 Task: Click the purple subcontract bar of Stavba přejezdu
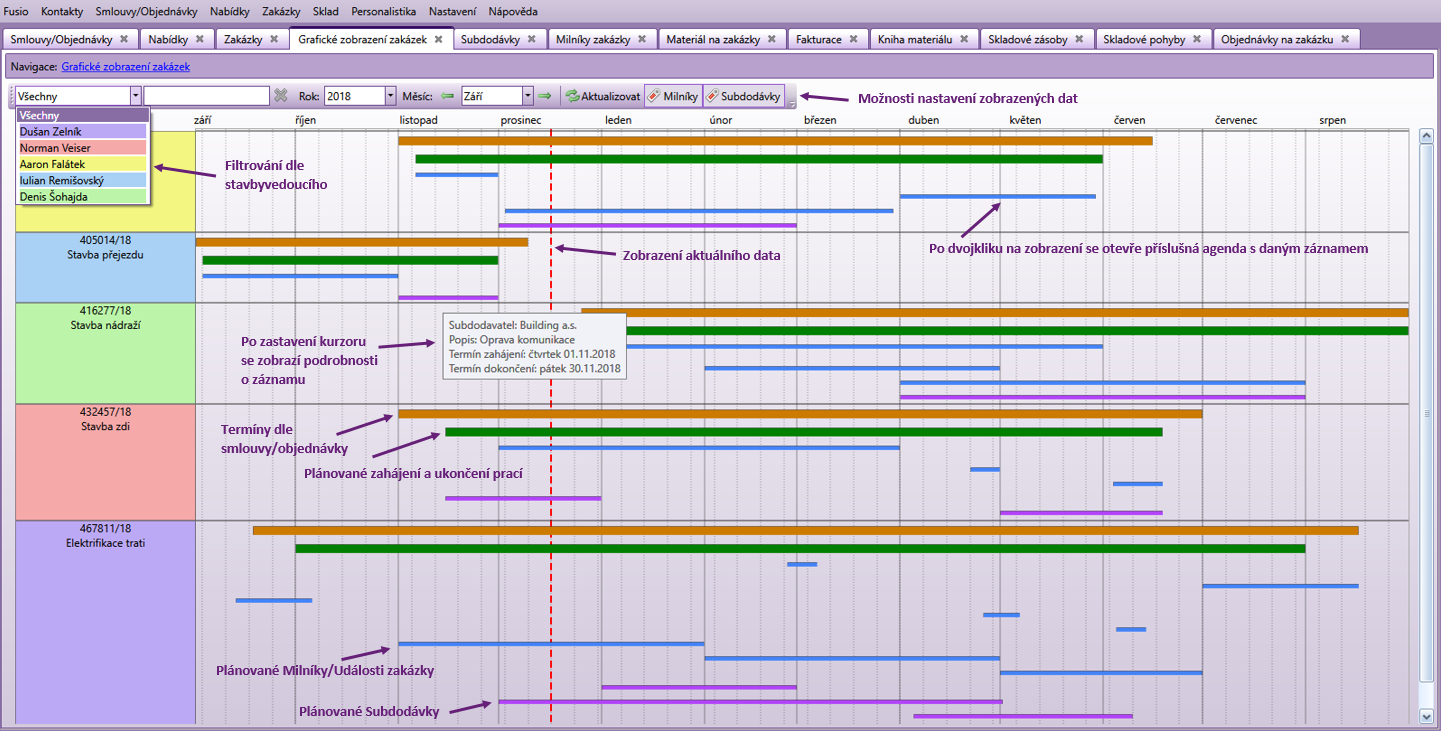[x=448, y=297]
